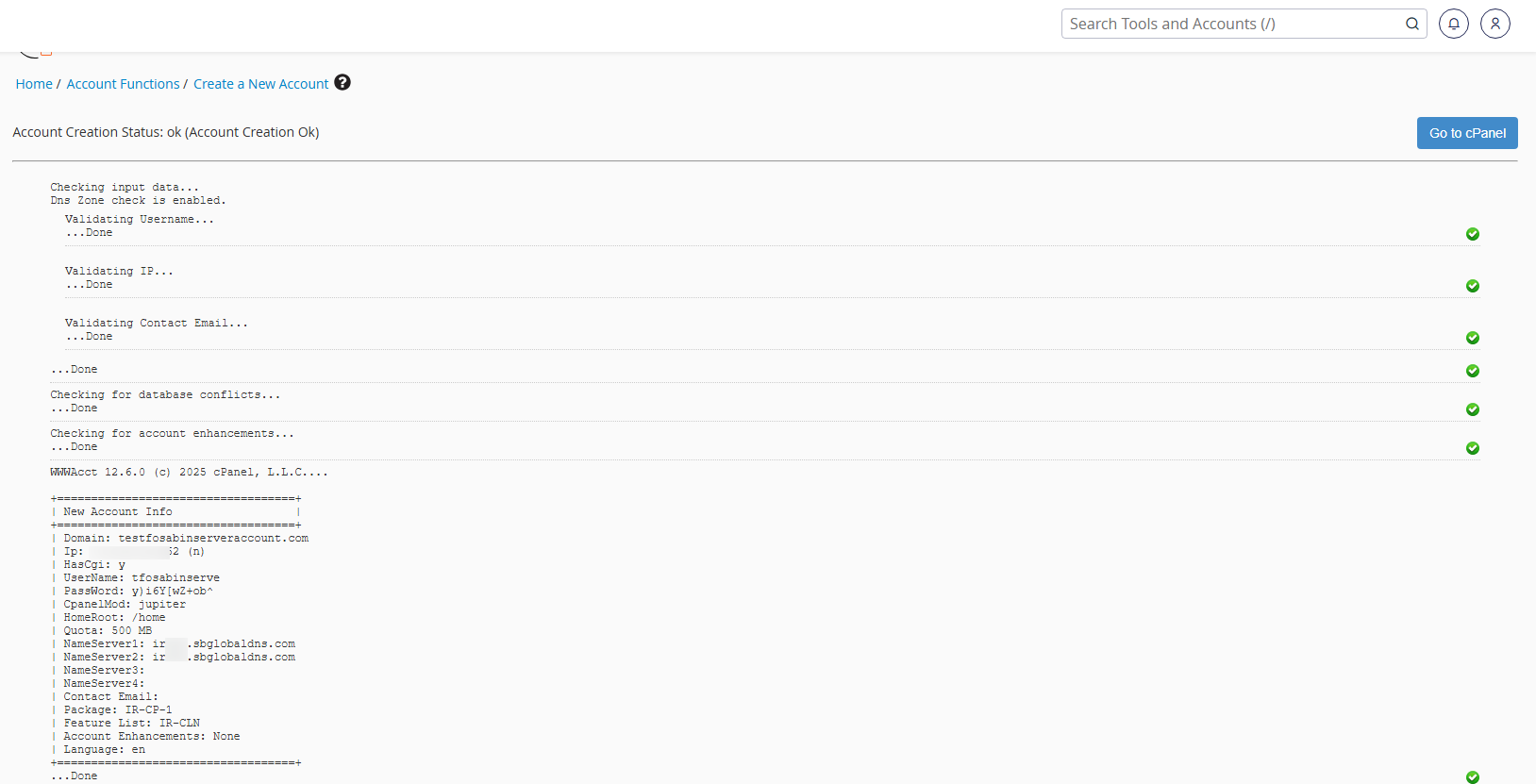
Task: Select the Checking for database conflicts text
Action: pyautogui.click(x=165, y=395)
